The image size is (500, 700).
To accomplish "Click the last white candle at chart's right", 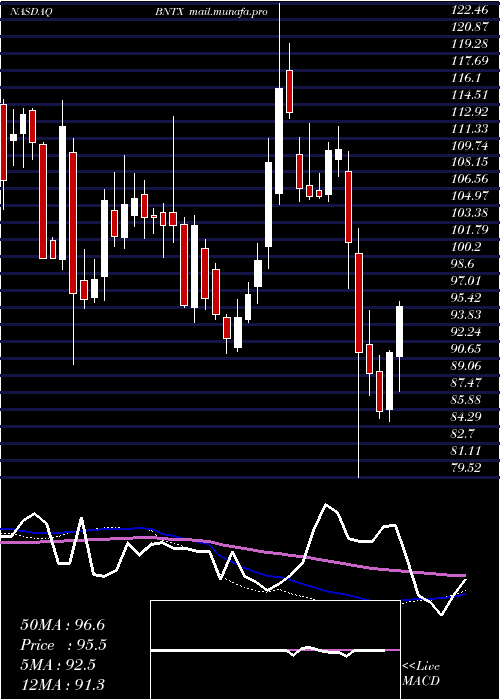I will point(400,331).
